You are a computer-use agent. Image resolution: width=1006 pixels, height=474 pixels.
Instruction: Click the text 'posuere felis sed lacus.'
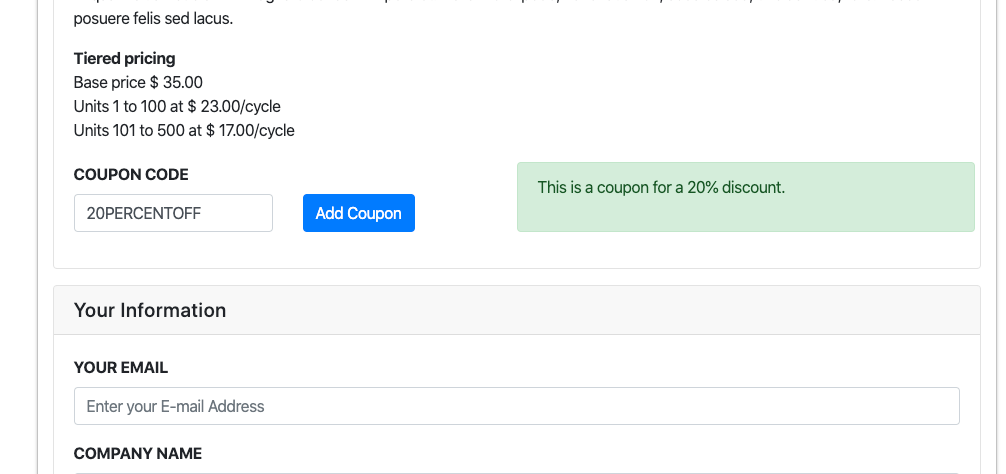point(153,19)
